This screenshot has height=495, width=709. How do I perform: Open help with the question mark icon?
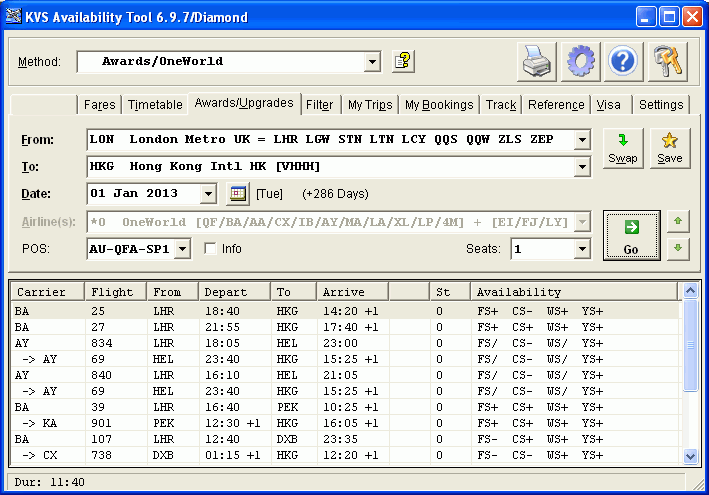coord(622,62)
